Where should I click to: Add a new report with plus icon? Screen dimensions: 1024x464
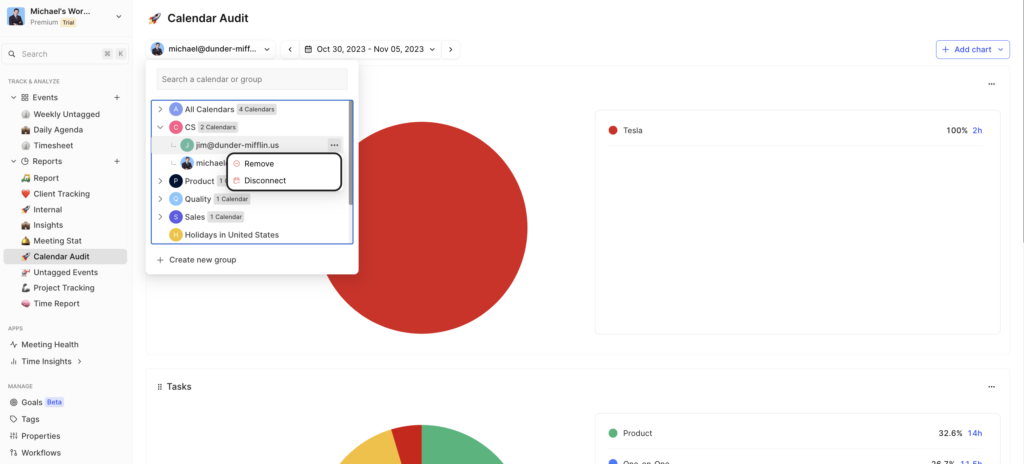tap(117, 161)
